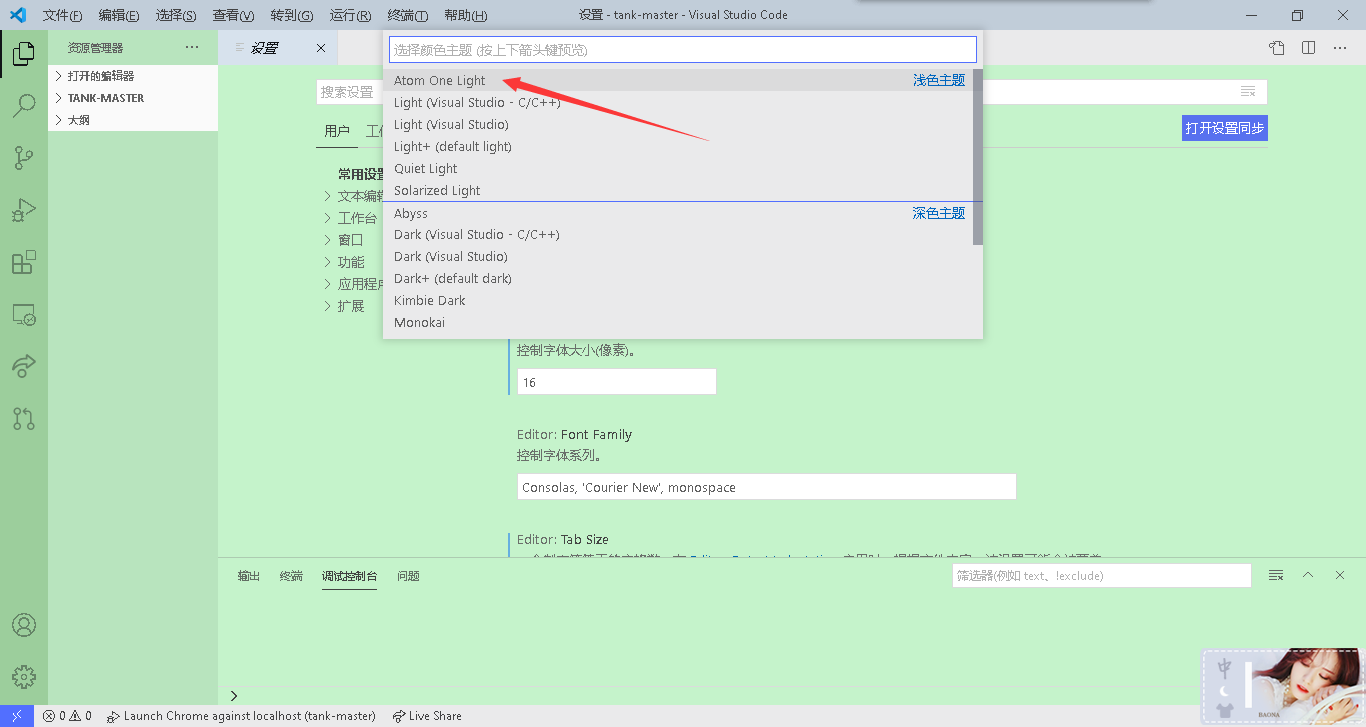This screenshot has height=727, width=1366.
Task: Click the VS Code logo in title bar
Action: [x=17, y=15]
